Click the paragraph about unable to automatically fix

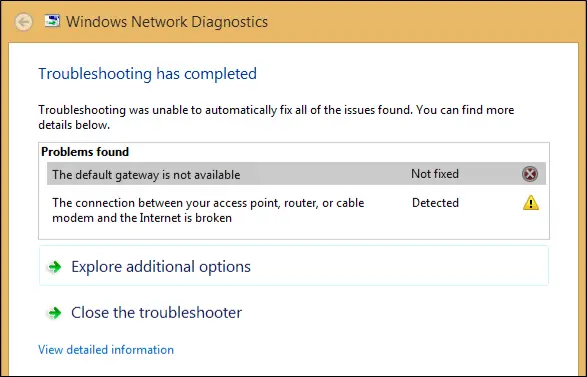pos(276,117)
